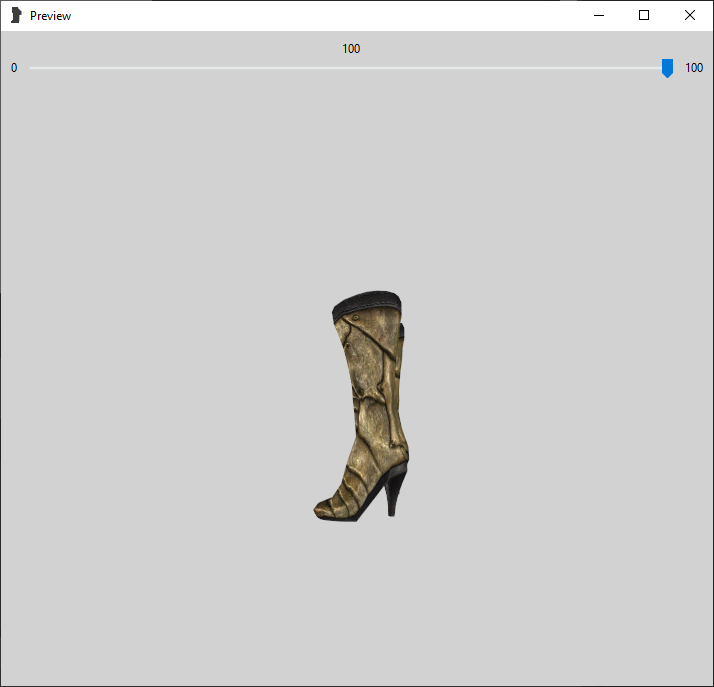Click the boot model in the preview

click(361, 406)
